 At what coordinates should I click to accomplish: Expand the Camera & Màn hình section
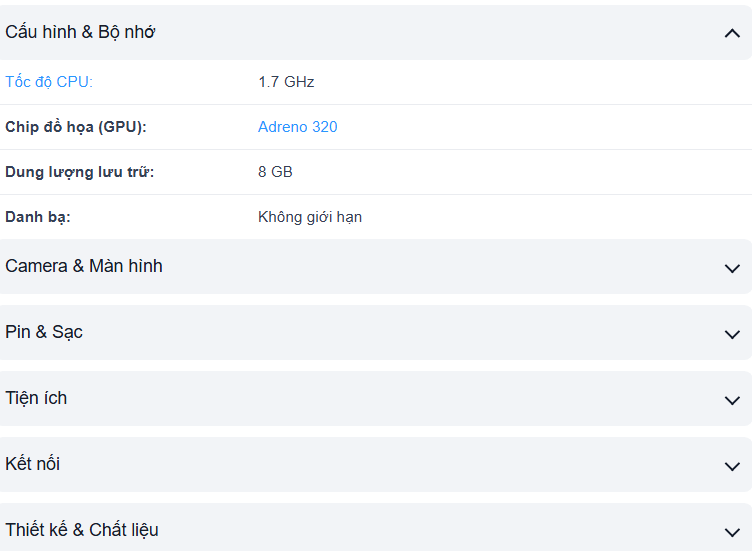coord(84,266)
